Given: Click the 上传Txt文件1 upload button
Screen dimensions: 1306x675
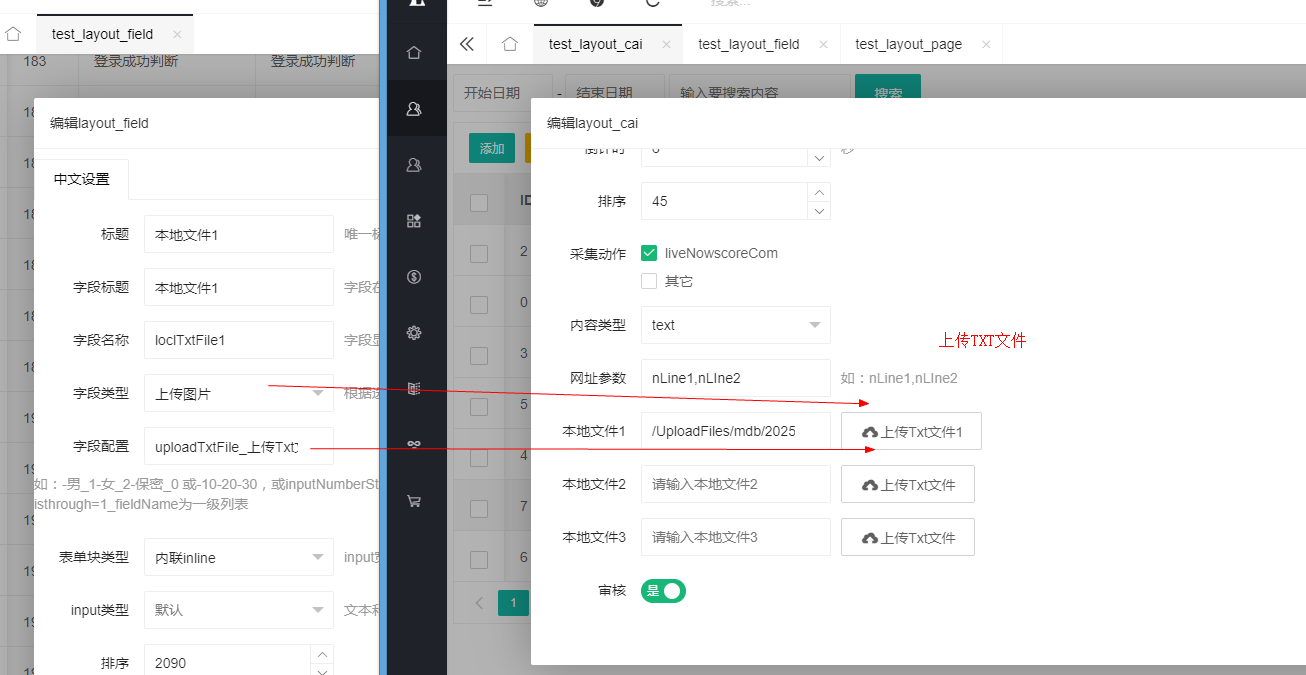Looking at the screenshot, I should [911, 431].
